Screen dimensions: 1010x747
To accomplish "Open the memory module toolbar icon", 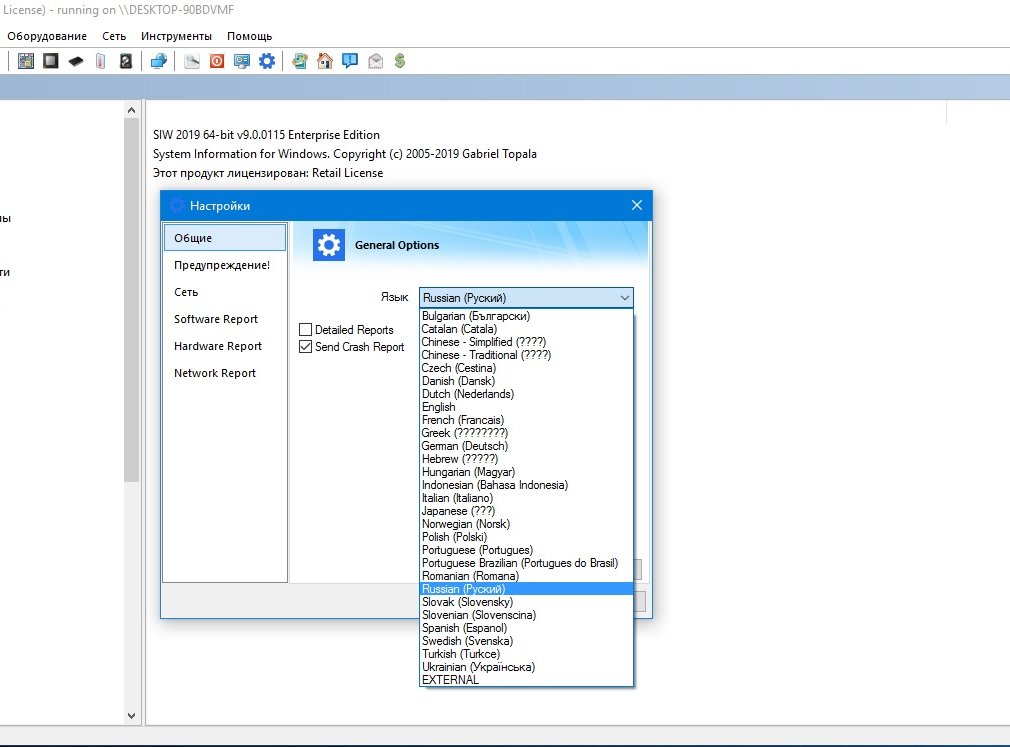I will [76, 62].
